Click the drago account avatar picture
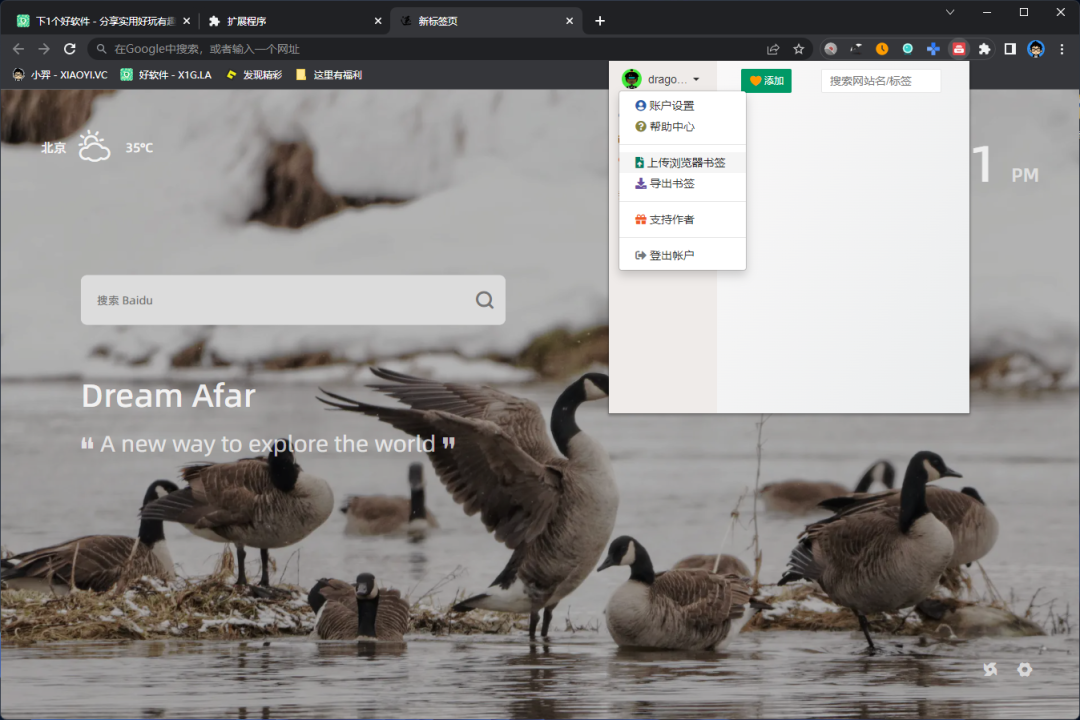The width and height of the screenshot is (1080, 720). pos(631,79)
